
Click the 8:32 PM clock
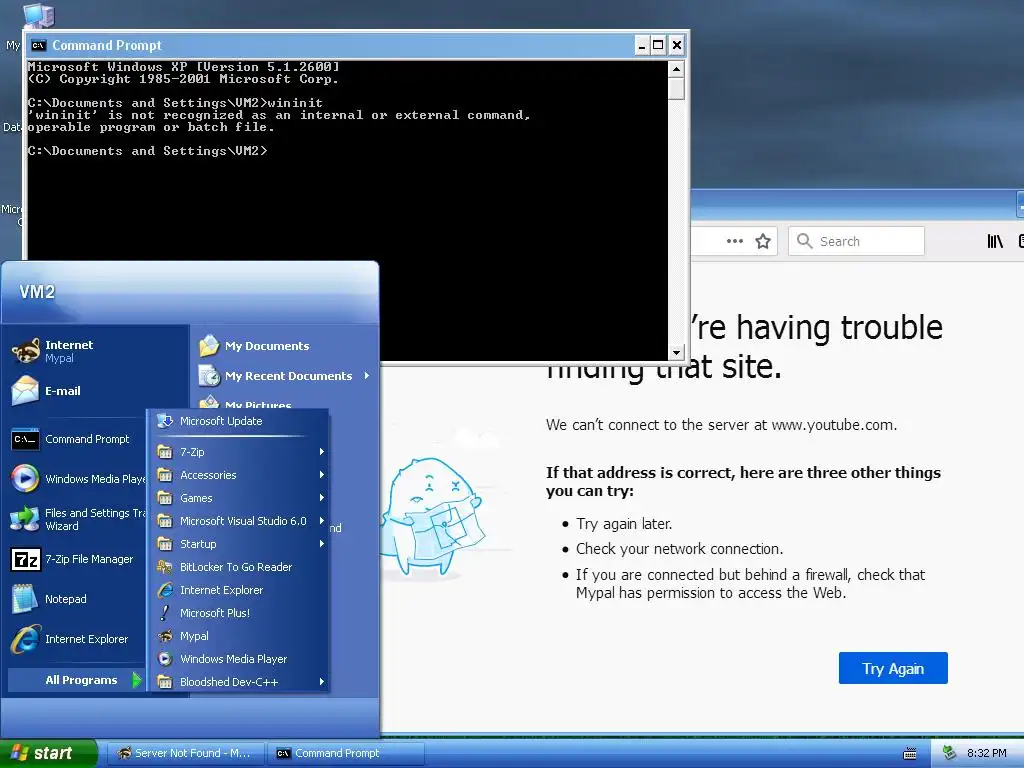pyautogui.click(x=986, y=753)
